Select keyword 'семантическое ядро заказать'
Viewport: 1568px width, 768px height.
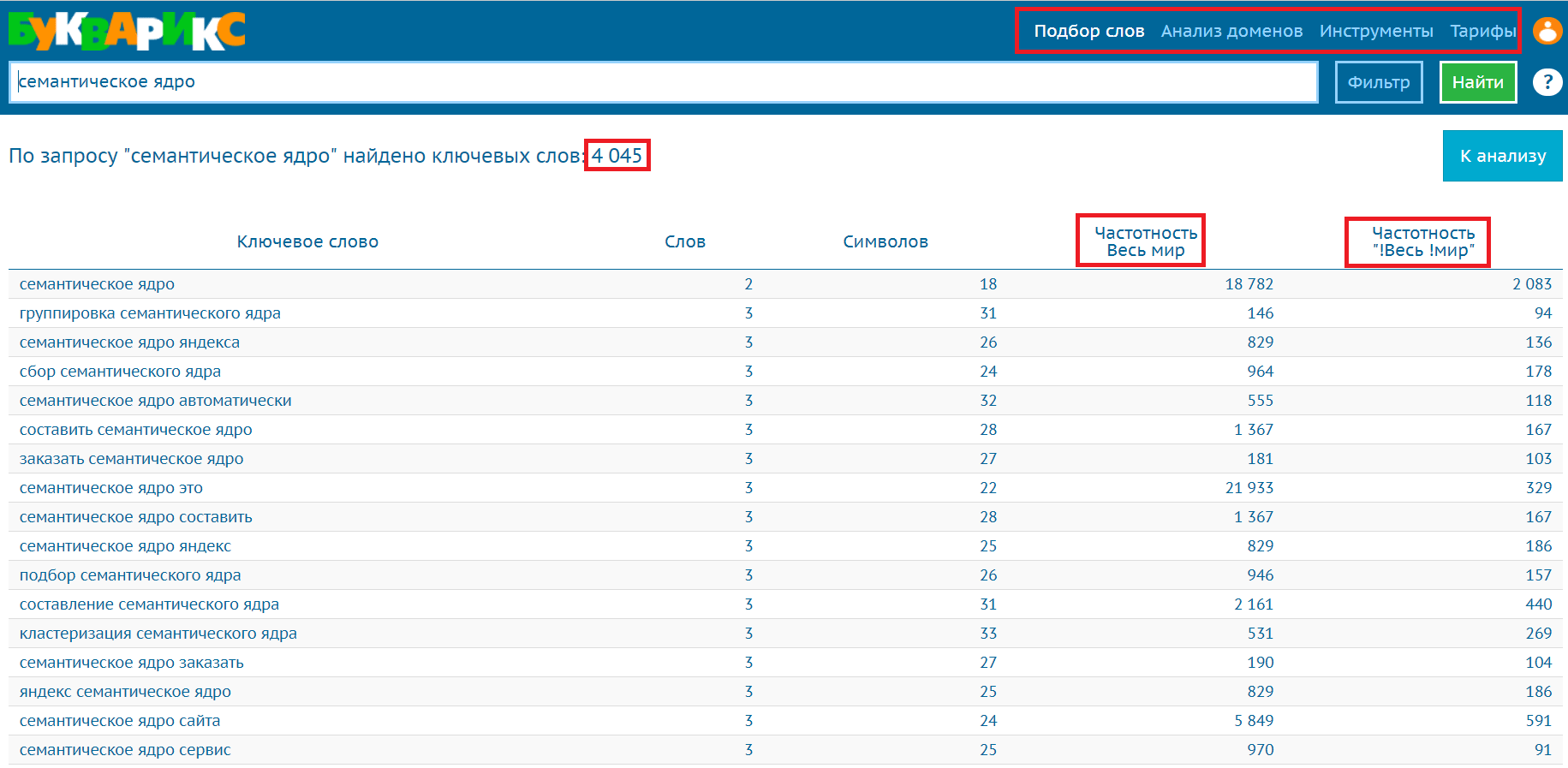(x=131, y=663)
